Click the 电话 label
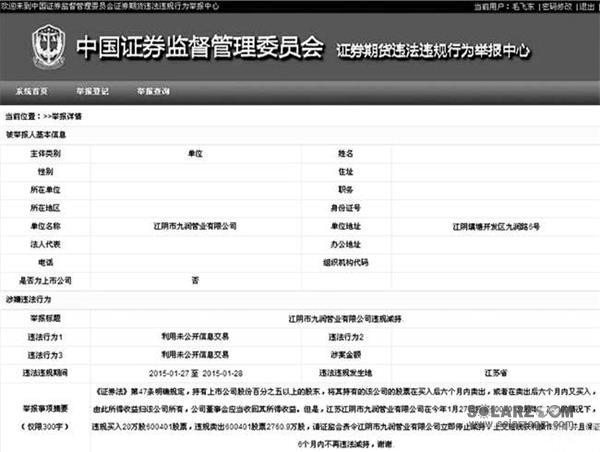 (46, 263)
